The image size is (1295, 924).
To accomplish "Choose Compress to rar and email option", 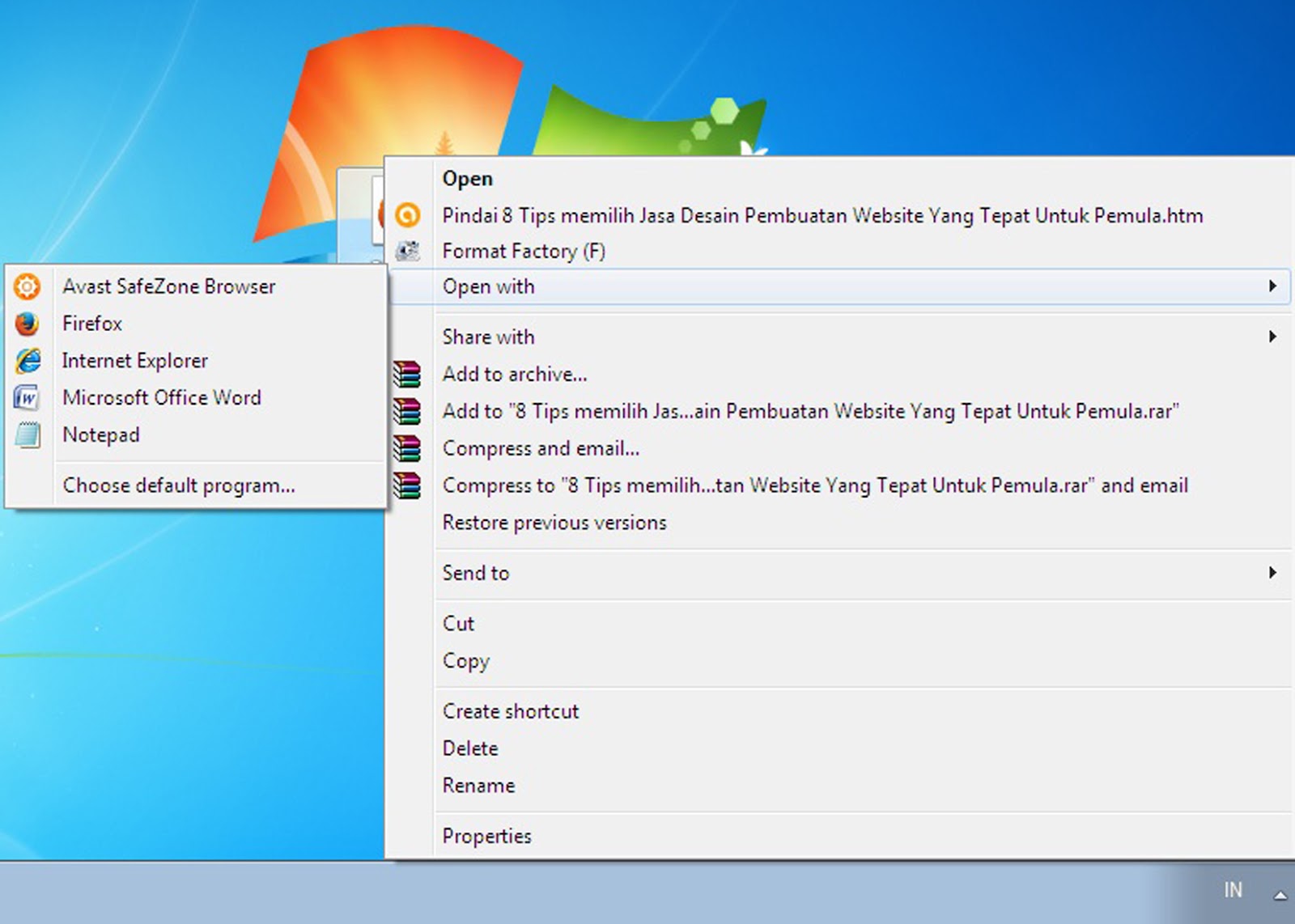I will coord(839,485).
